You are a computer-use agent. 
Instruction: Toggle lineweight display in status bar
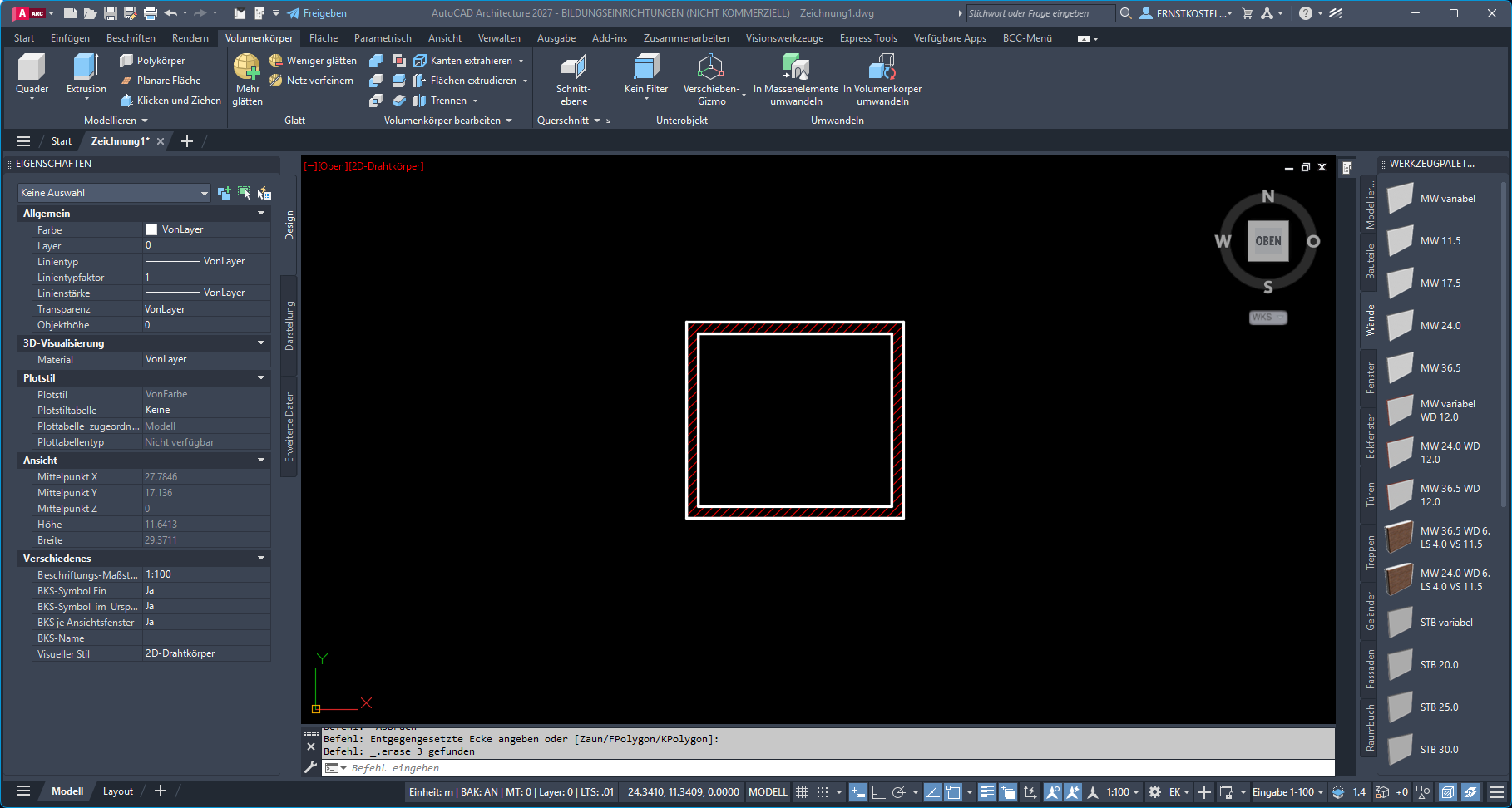[986, 792]
